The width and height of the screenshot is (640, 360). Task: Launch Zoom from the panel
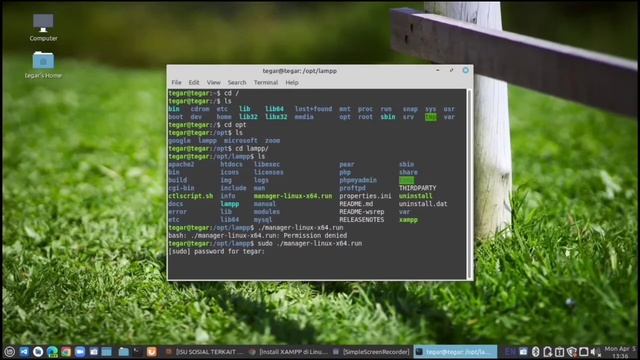[80, 351]
